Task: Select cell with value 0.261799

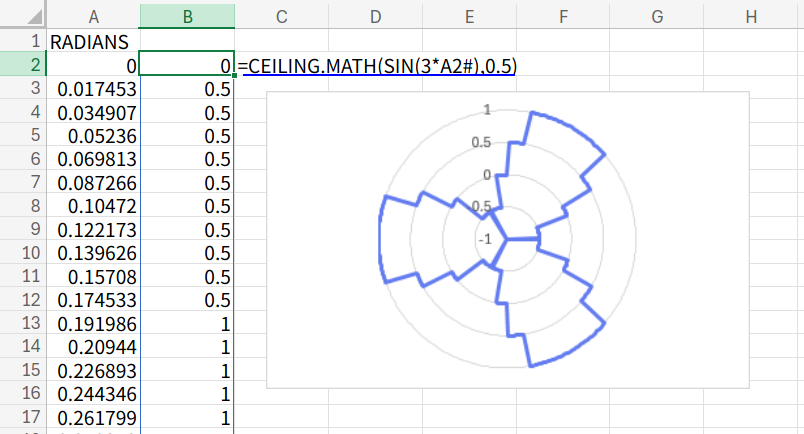Action: point(94,417)
